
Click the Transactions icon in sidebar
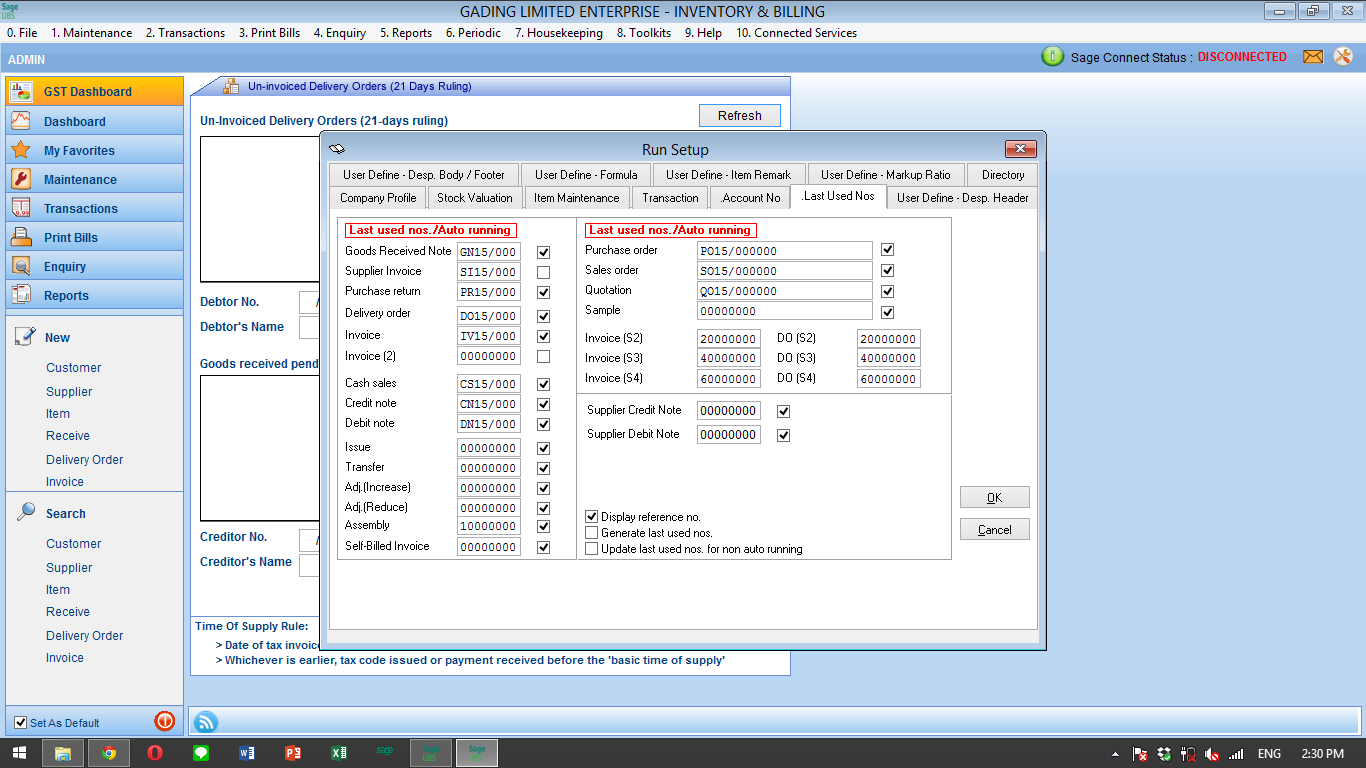pos(20,208)
